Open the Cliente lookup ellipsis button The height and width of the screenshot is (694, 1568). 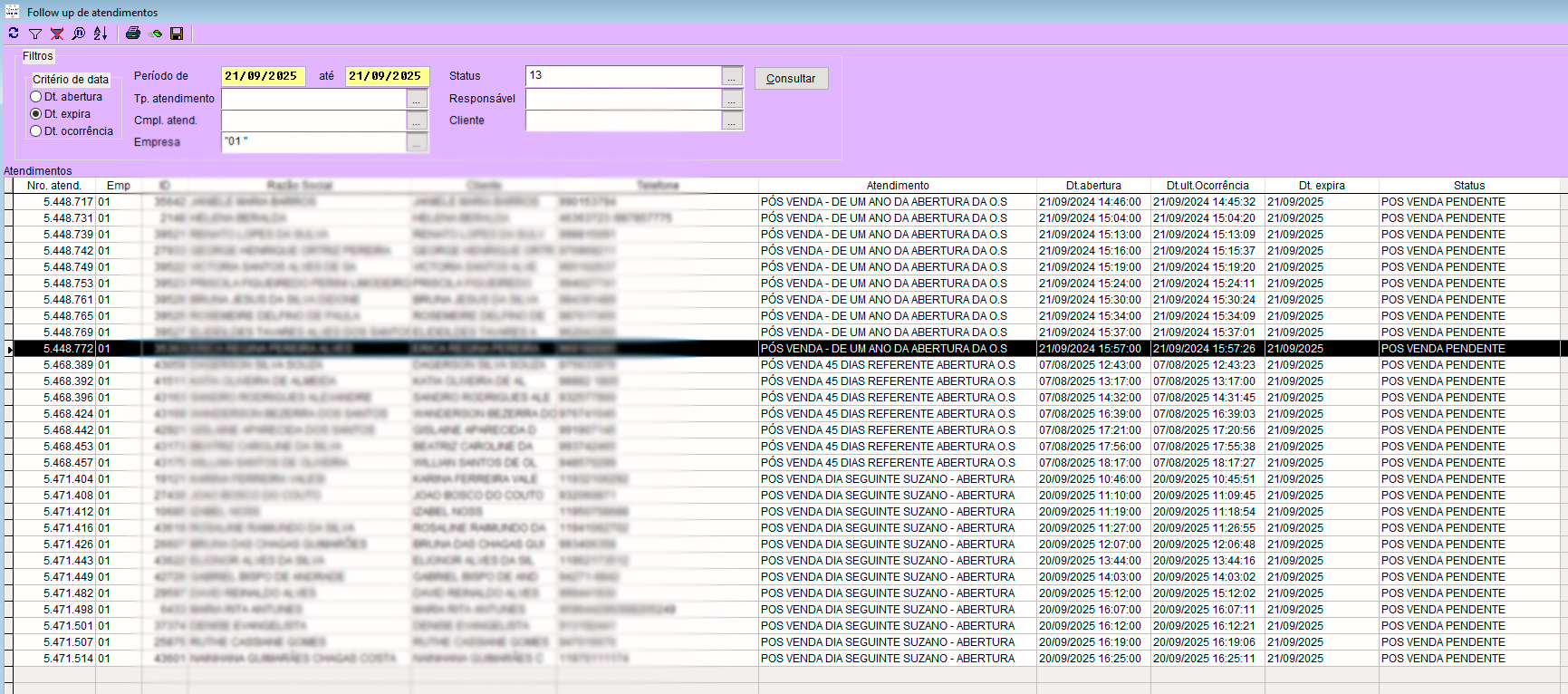[732, 120]
